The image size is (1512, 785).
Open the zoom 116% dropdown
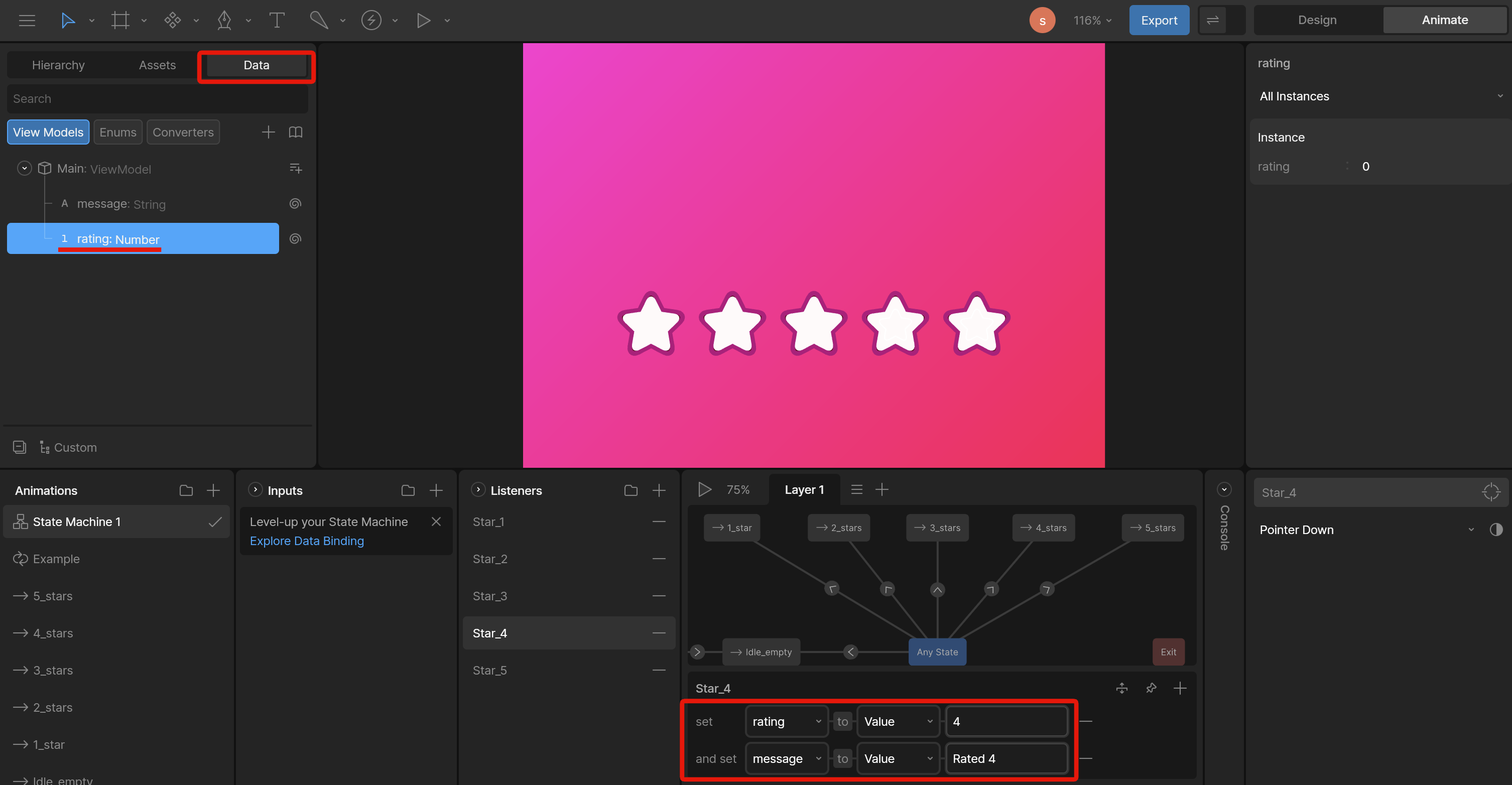1092,21
